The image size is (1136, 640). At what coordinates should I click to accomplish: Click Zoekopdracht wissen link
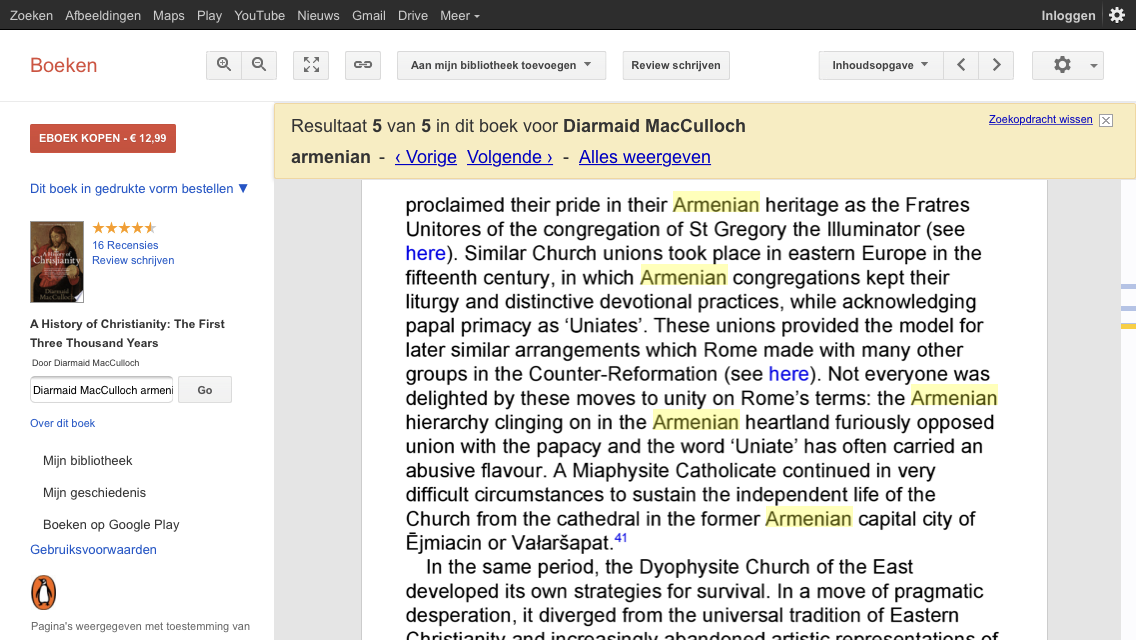(x=1040, y=120)
